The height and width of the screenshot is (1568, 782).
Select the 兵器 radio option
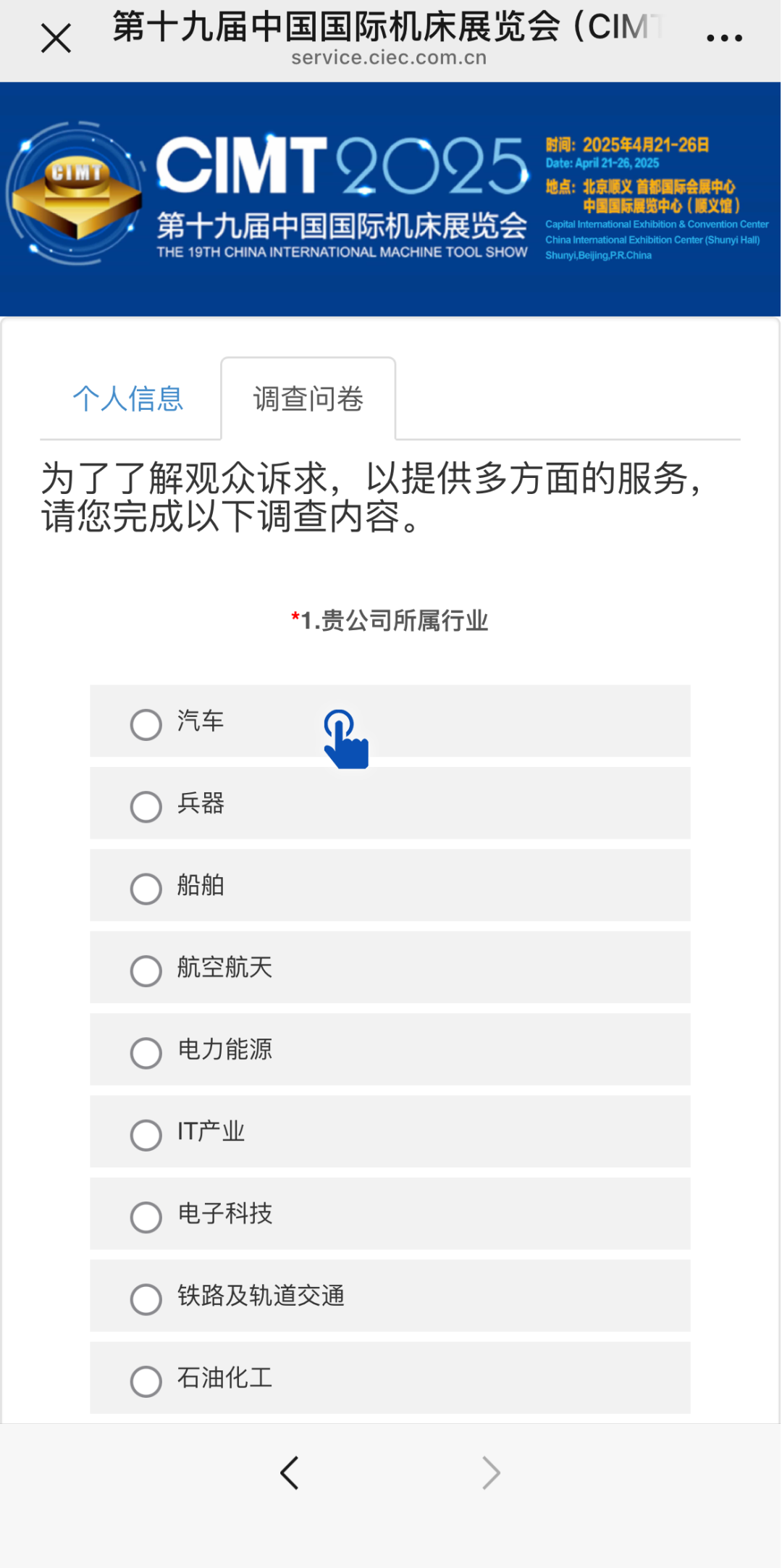pyautogui.click(x=390, y=803)
